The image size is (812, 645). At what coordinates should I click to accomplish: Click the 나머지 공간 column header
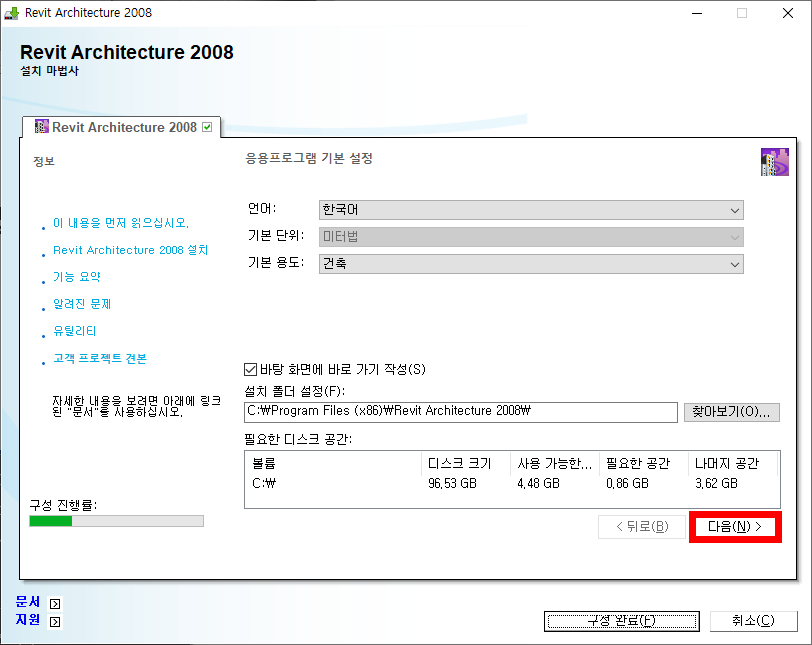733,463
